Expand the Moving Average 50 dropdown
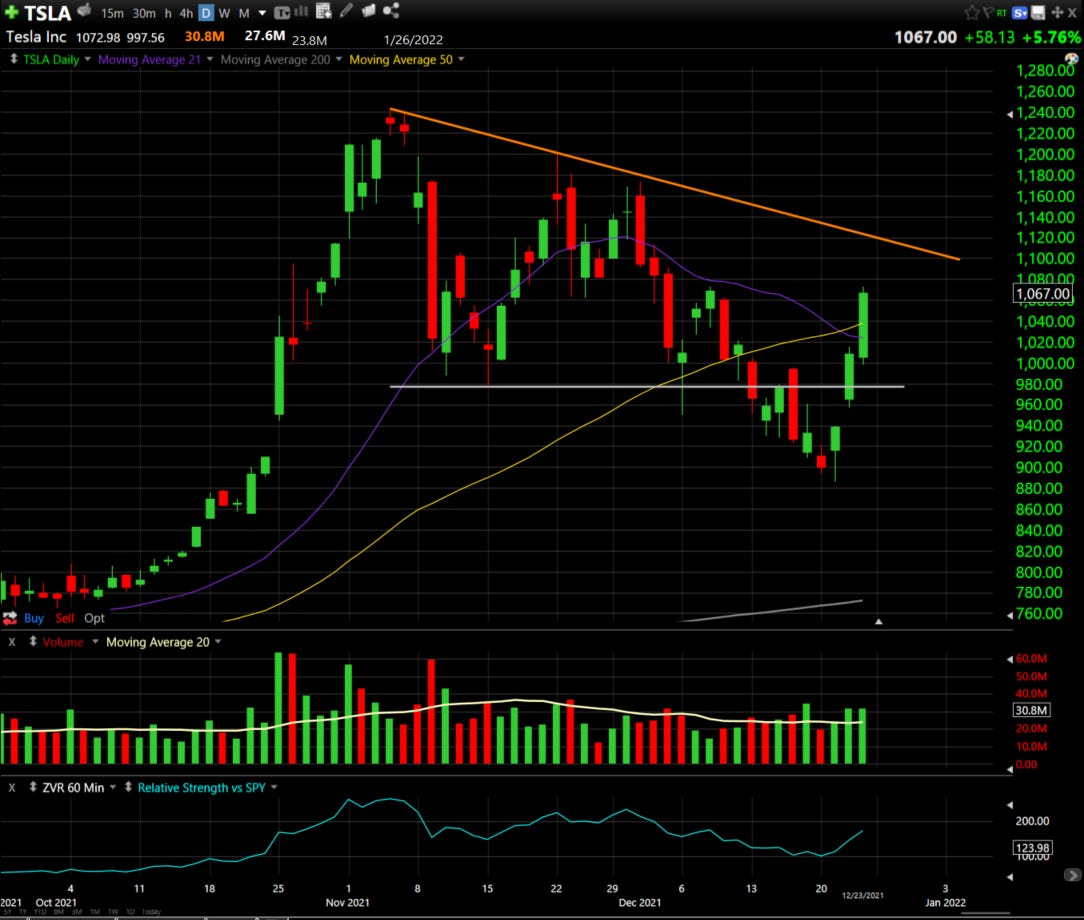The height and width of the screenshot is (920, 1084). point(461,59)
